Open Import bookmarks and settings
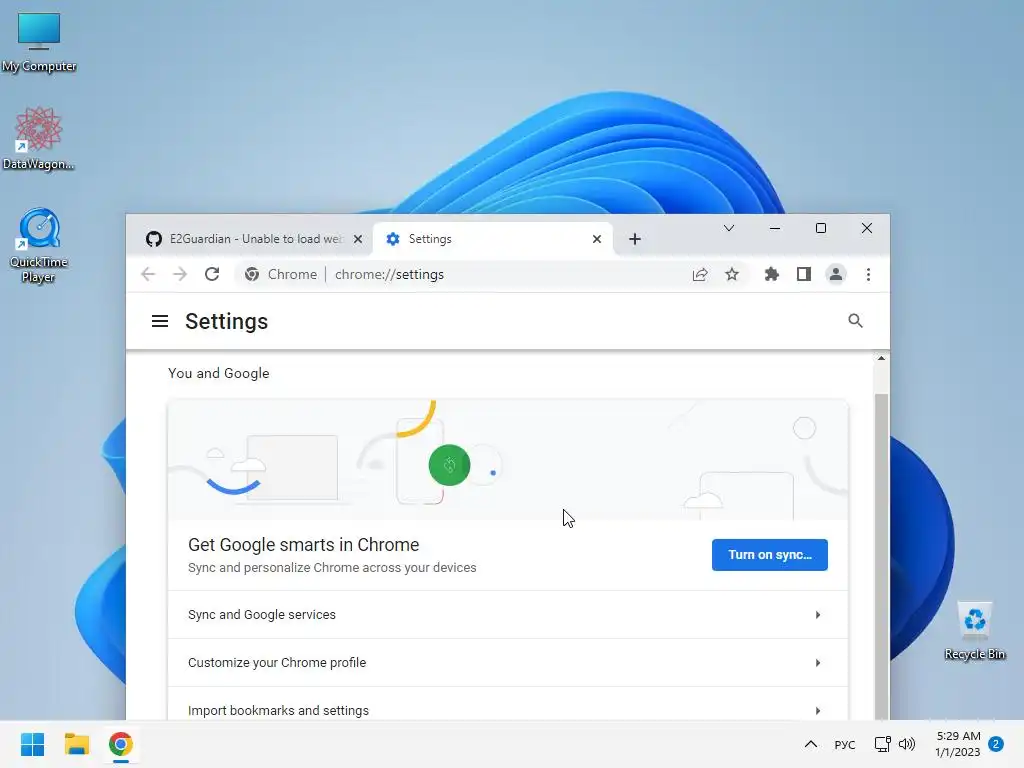1024x768 pixels. (508, 705)
